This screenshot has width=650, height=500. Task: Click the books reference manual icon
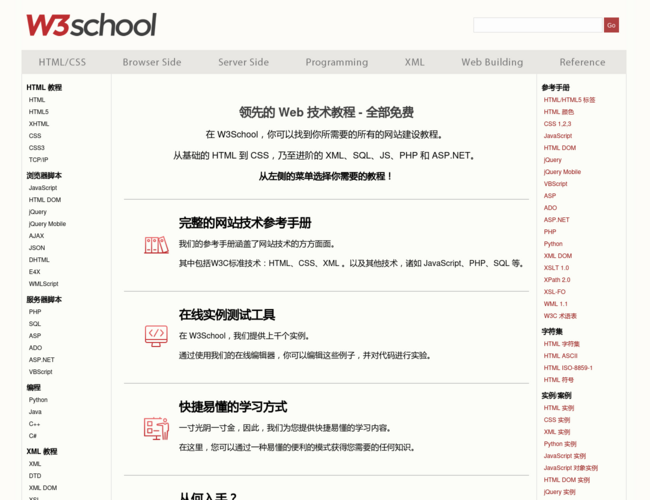[x=156, y=245]
